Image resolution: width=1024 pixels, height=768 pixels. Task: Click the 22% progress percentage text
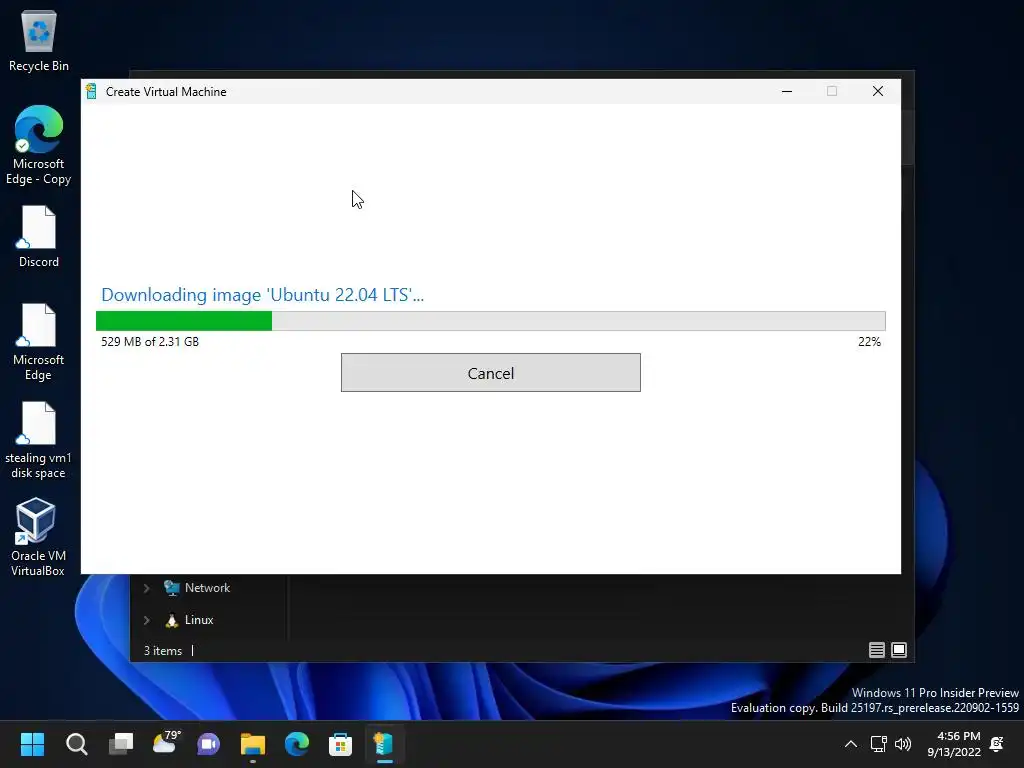pos(869,342)
